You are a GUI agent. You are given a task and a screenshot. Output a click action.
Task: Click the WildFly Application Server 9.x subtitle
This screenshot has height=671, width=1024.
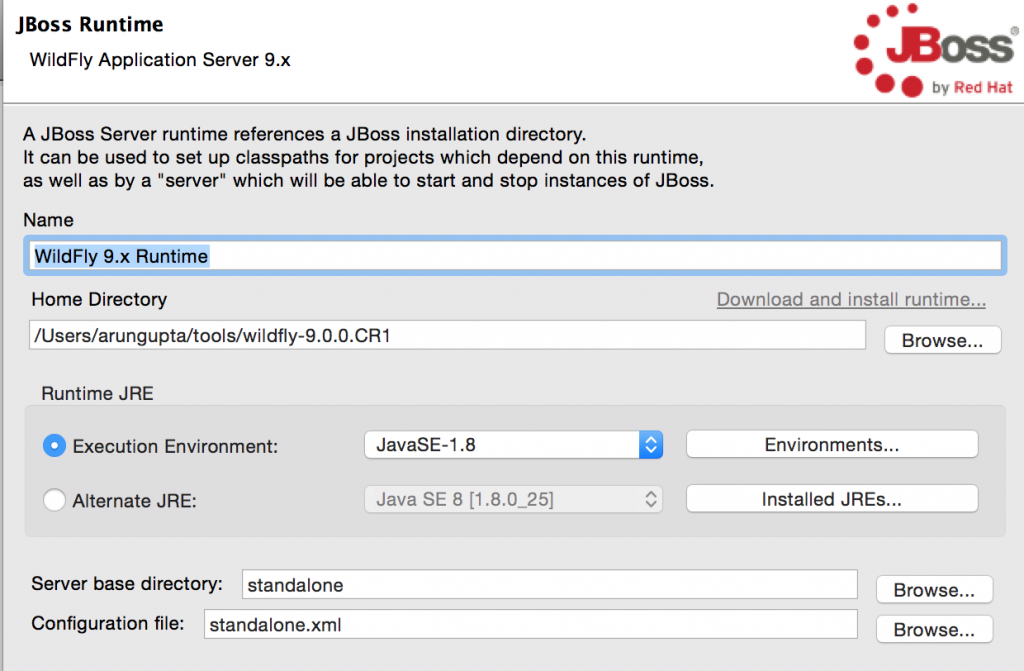click(160, 59)
